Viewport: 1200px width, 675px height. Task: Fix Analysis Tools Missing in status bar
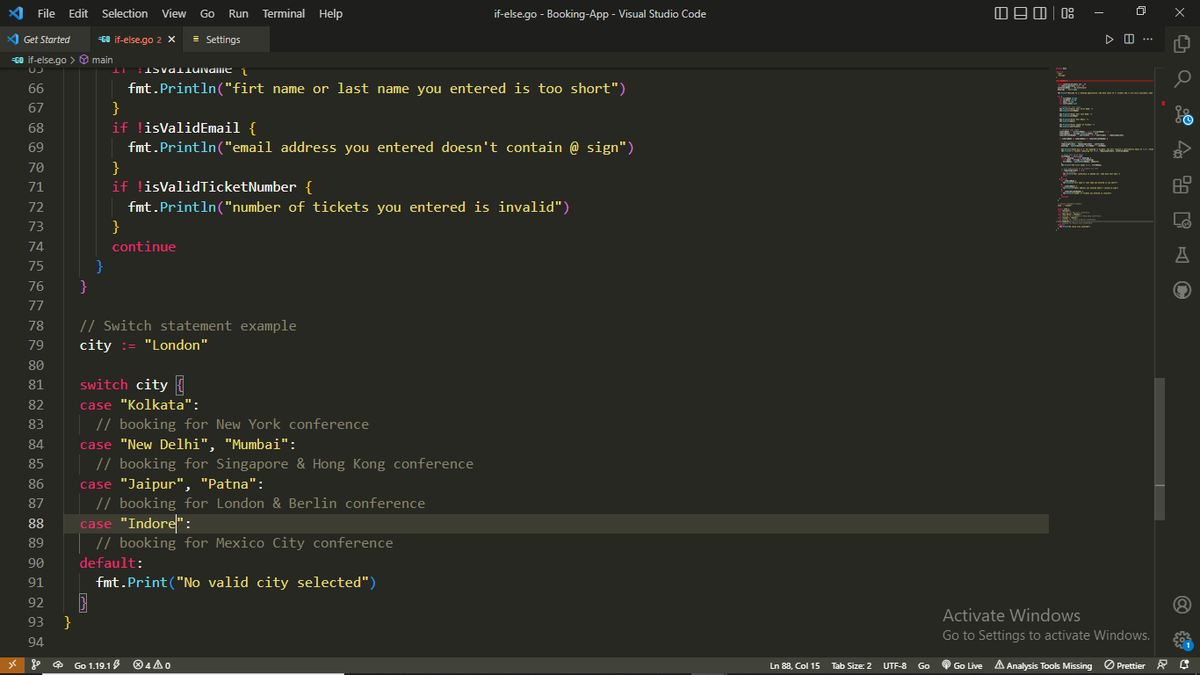1043,665
